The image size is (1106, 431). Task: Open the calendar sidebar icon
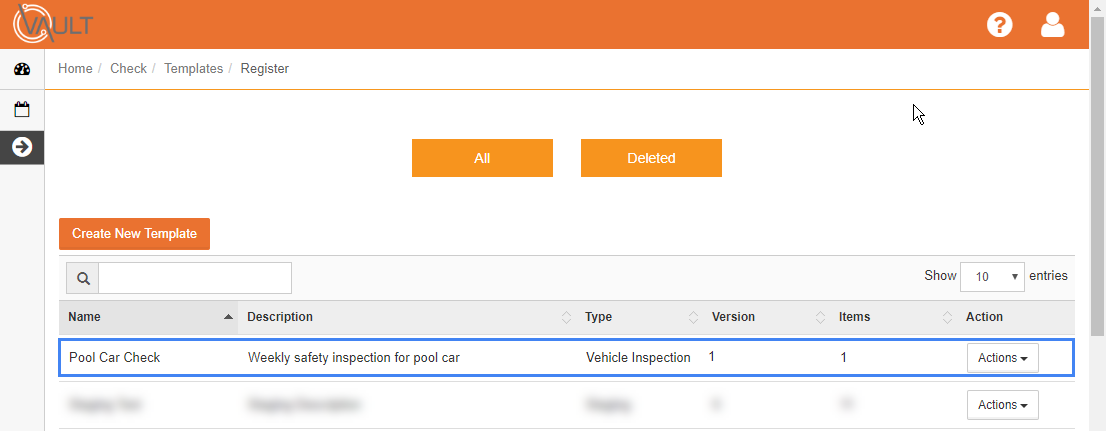(22, 109)
